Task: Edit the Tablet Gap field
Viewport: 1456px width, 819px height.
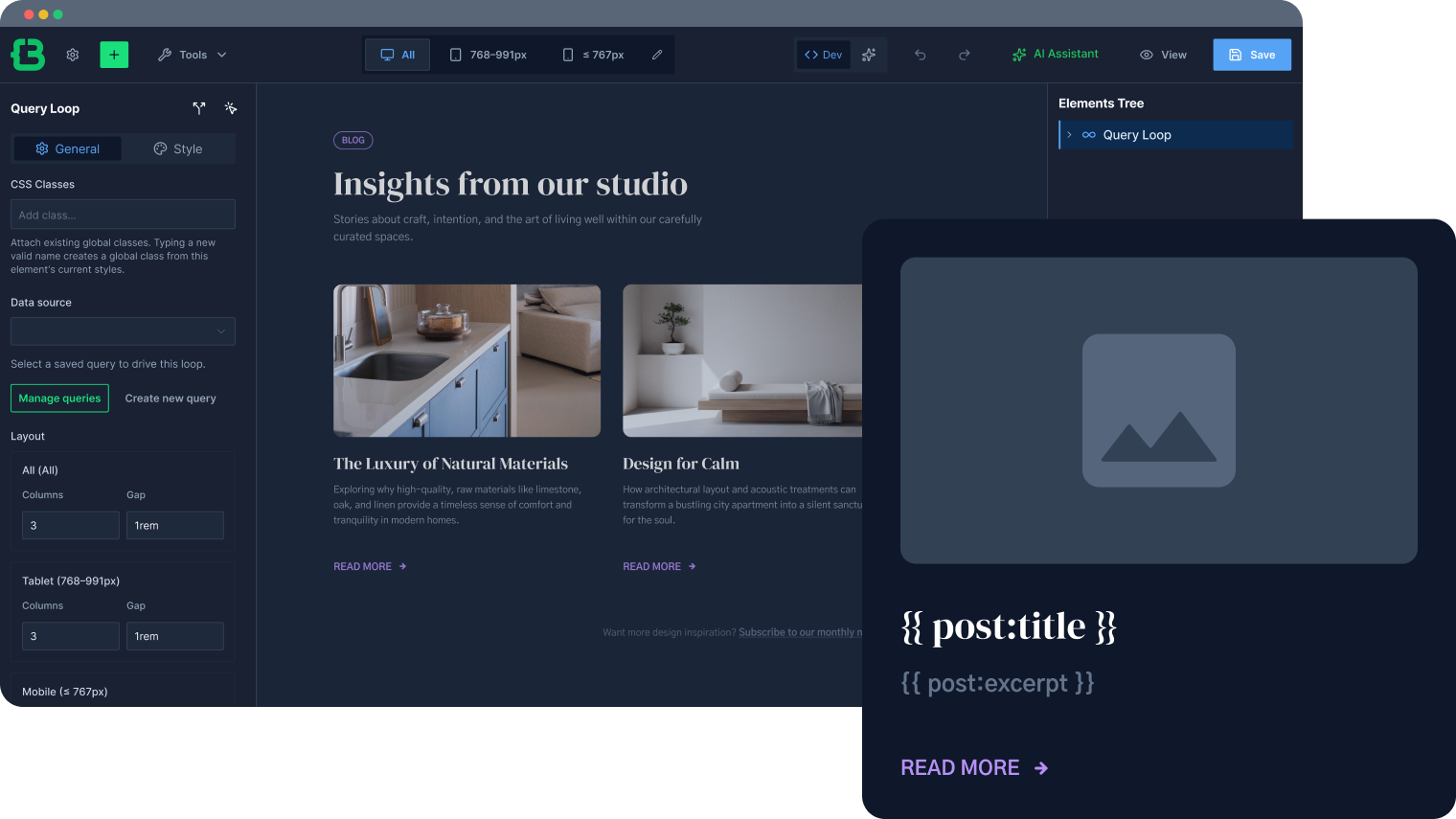Action: coord(175,636)
